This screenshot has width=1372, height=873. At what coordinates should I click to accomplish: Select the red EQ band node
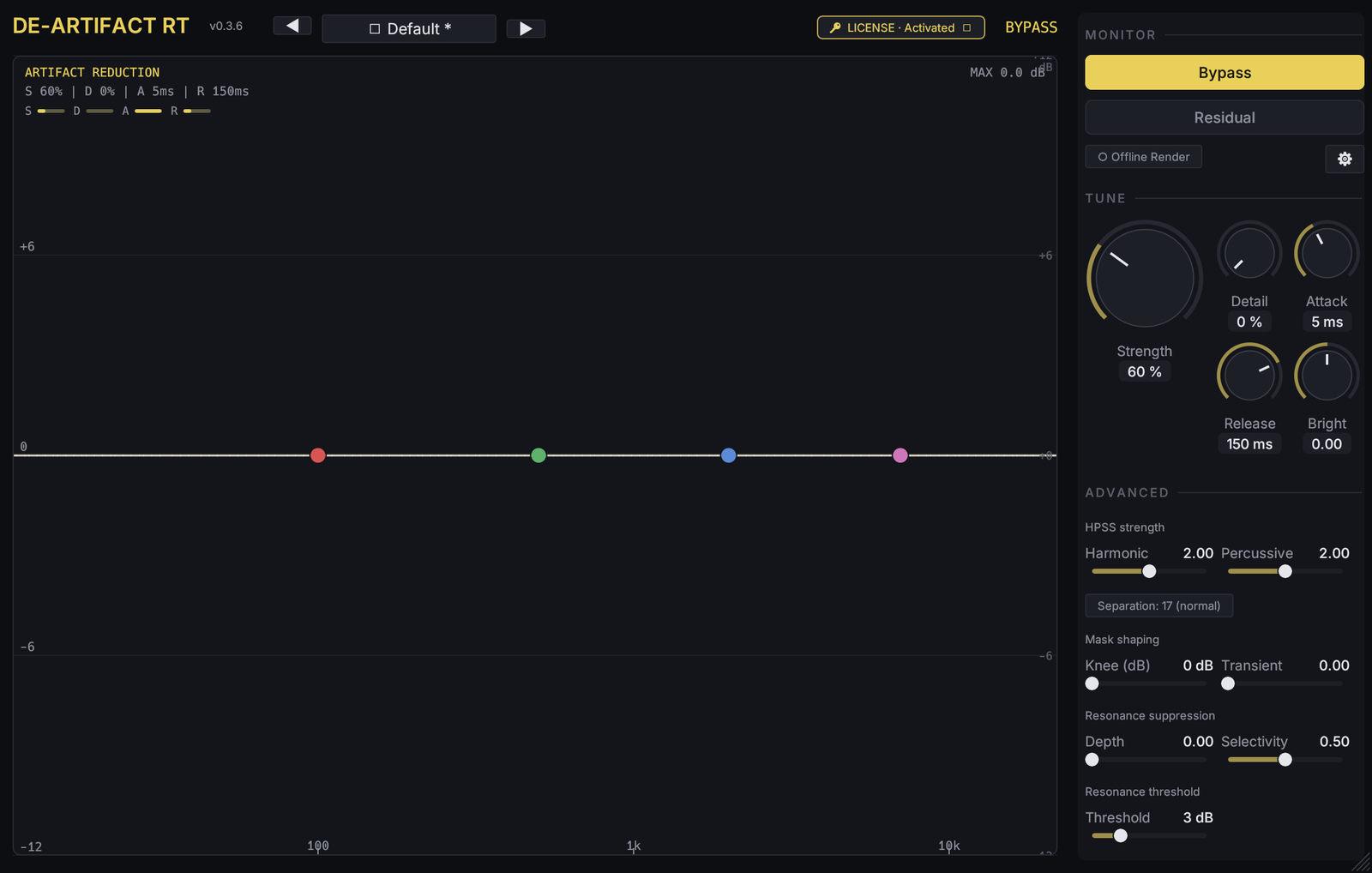317,455
